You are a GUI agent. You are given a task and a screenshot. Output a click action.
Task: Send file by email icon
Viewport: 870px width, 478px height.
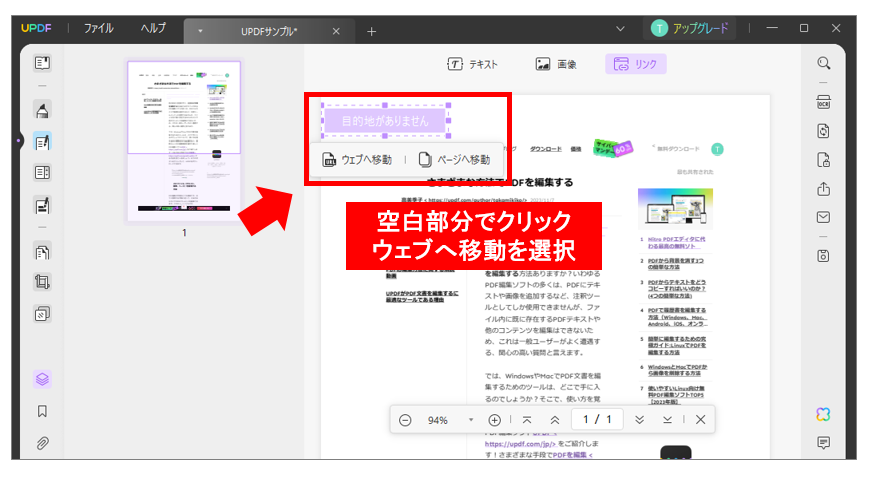824,217
